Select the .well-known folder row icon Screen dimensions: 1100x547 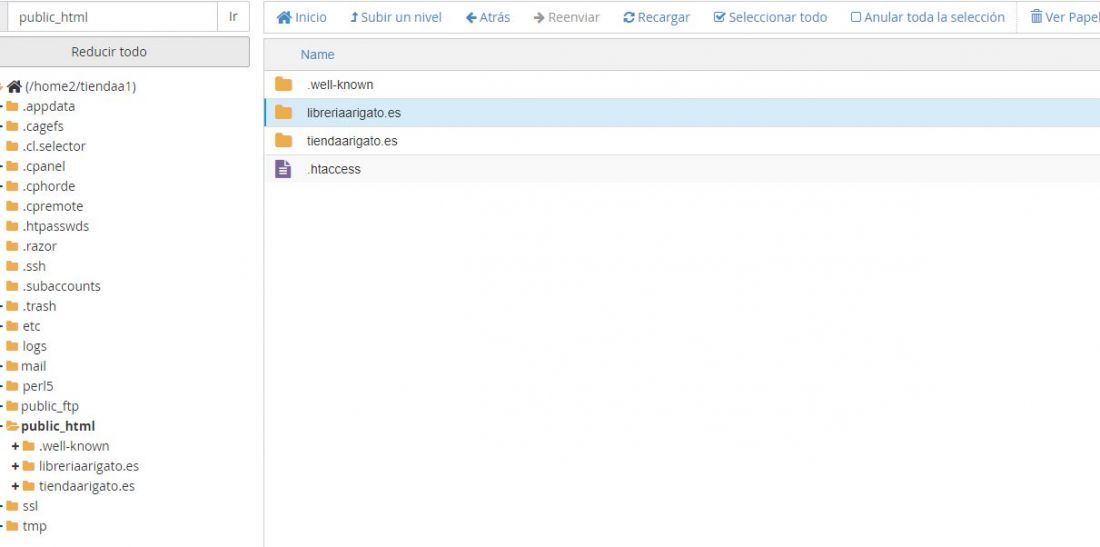point(283,85)
